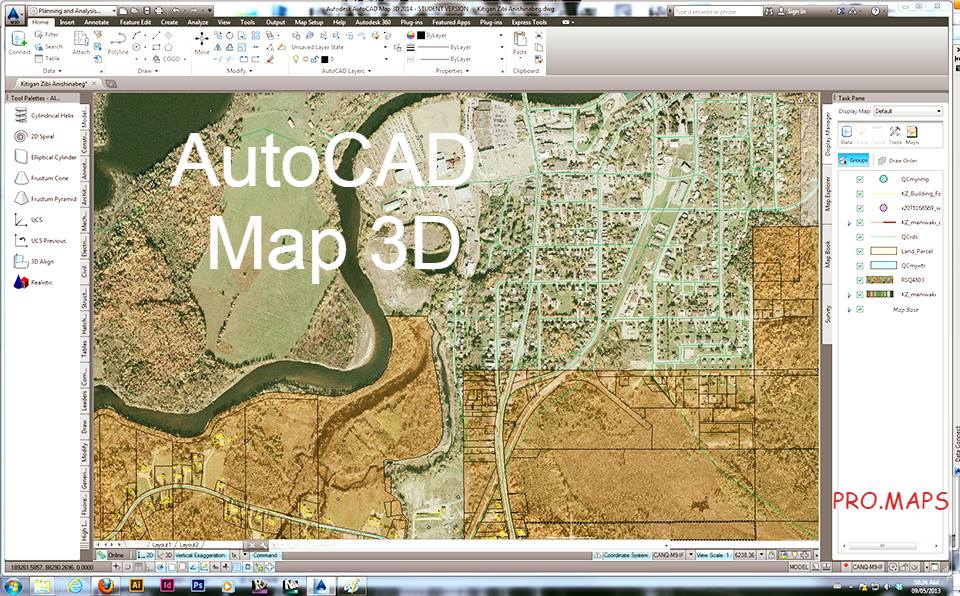Image resolution: width=960 pixels, height=596 pixels.
Task: Open Firefox from the taskbar
Action: coord(105,586)
